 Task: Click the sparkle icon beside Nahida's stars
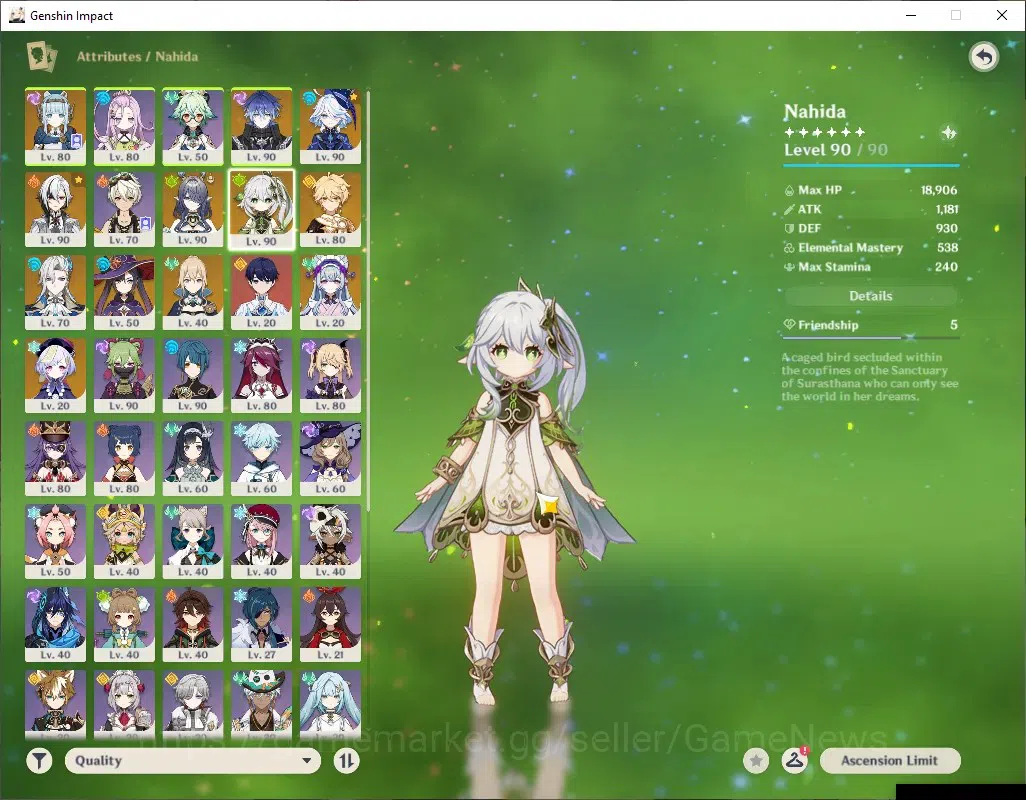coord(948,133)
